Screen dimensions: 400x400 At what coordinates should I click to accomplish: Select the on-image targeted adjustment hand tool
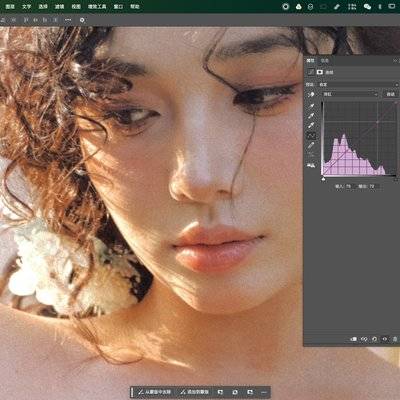coord(311,94)
